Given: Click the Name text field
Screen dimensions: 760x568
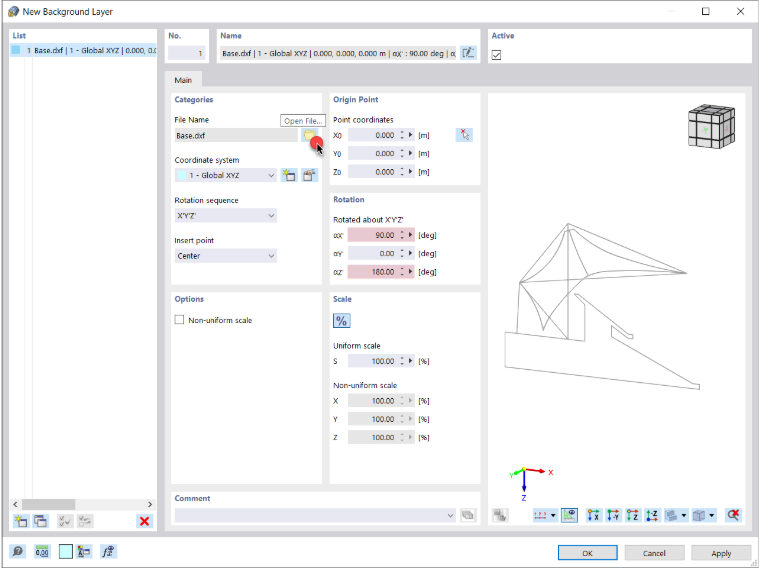Looking at the screenshot, I should pyautogui.click(x=338, y=53).
